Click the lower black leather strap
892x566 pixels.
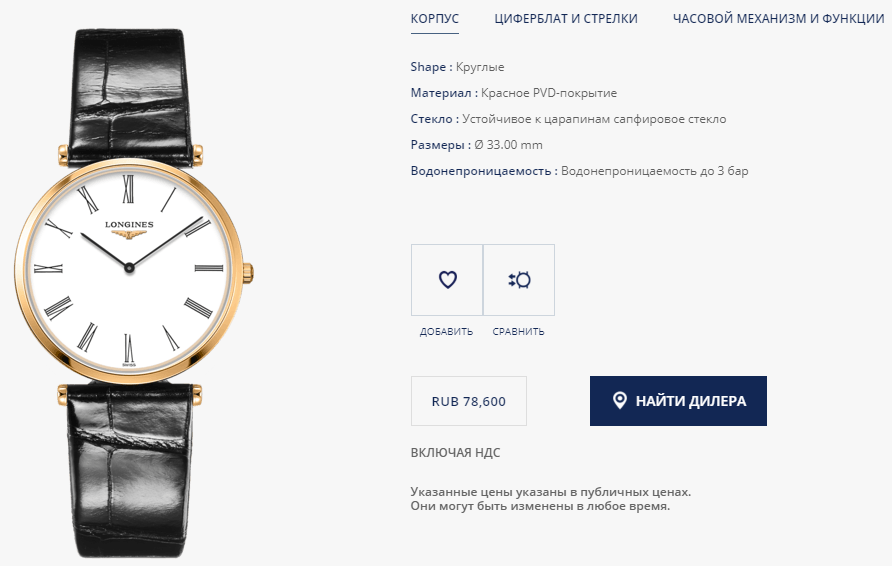(x=129, y=469)
